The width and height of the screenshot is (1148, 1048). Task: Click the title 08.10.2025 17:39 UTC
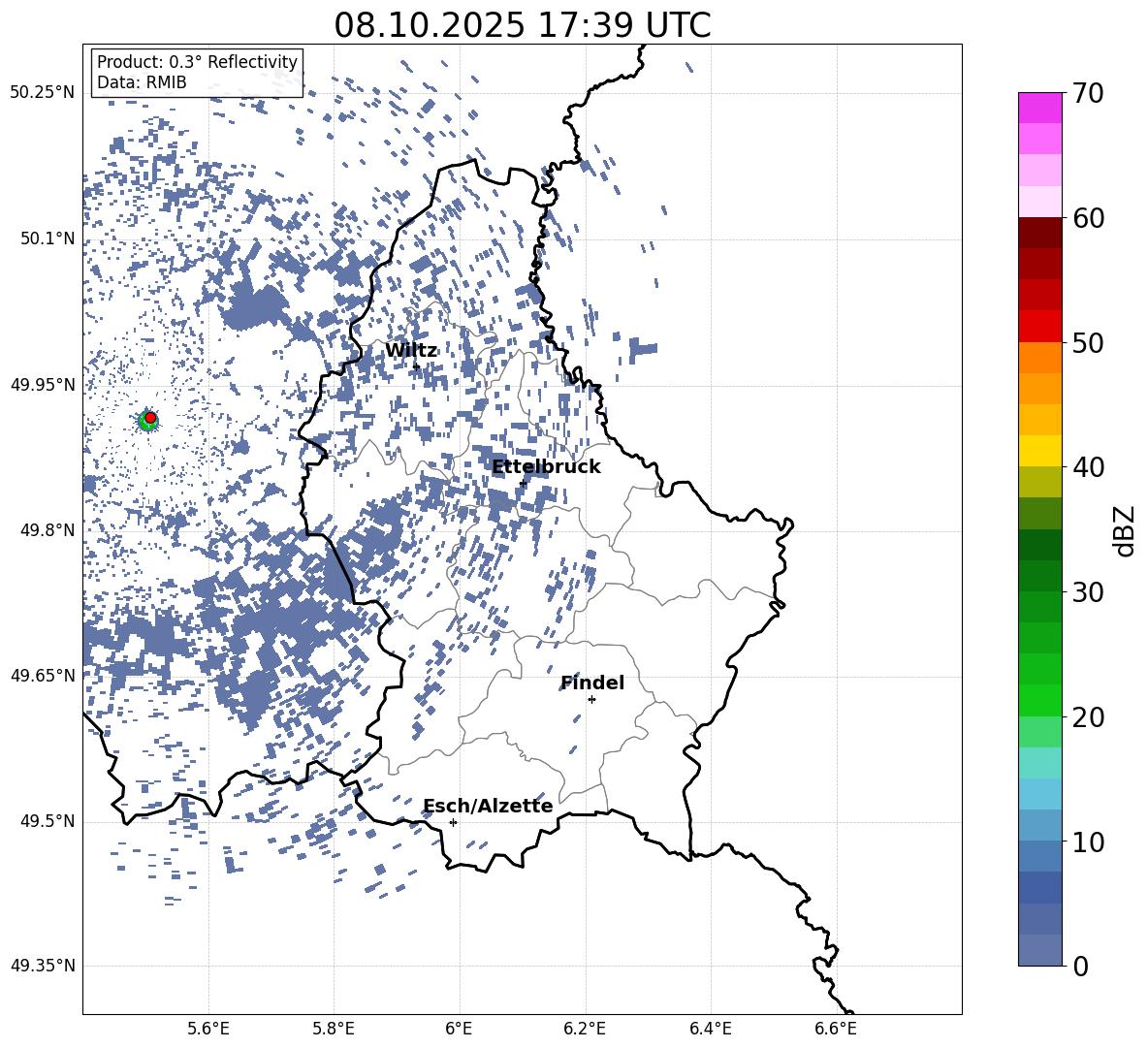[x=522, y=25]
